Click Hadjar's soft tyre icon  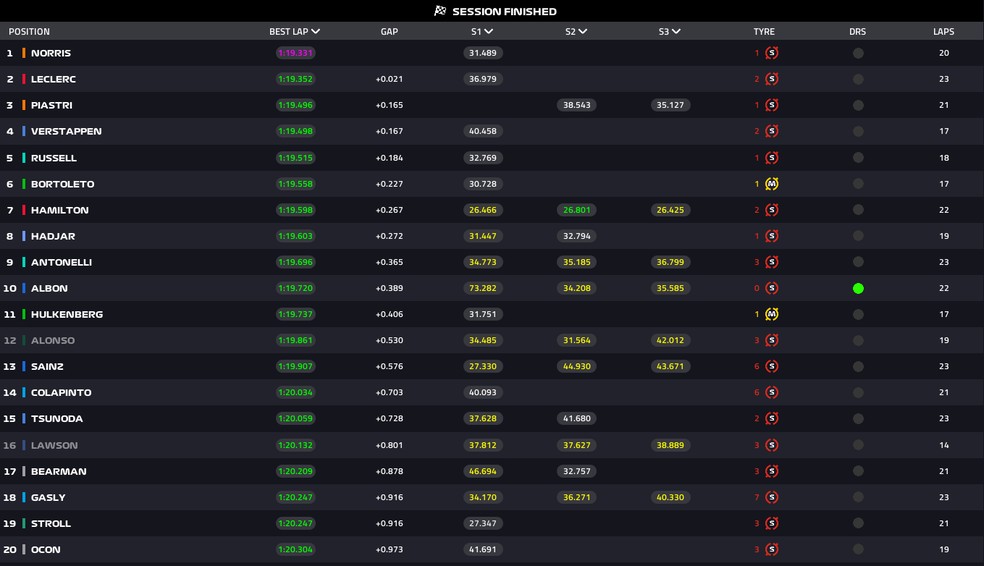[772, 236]
